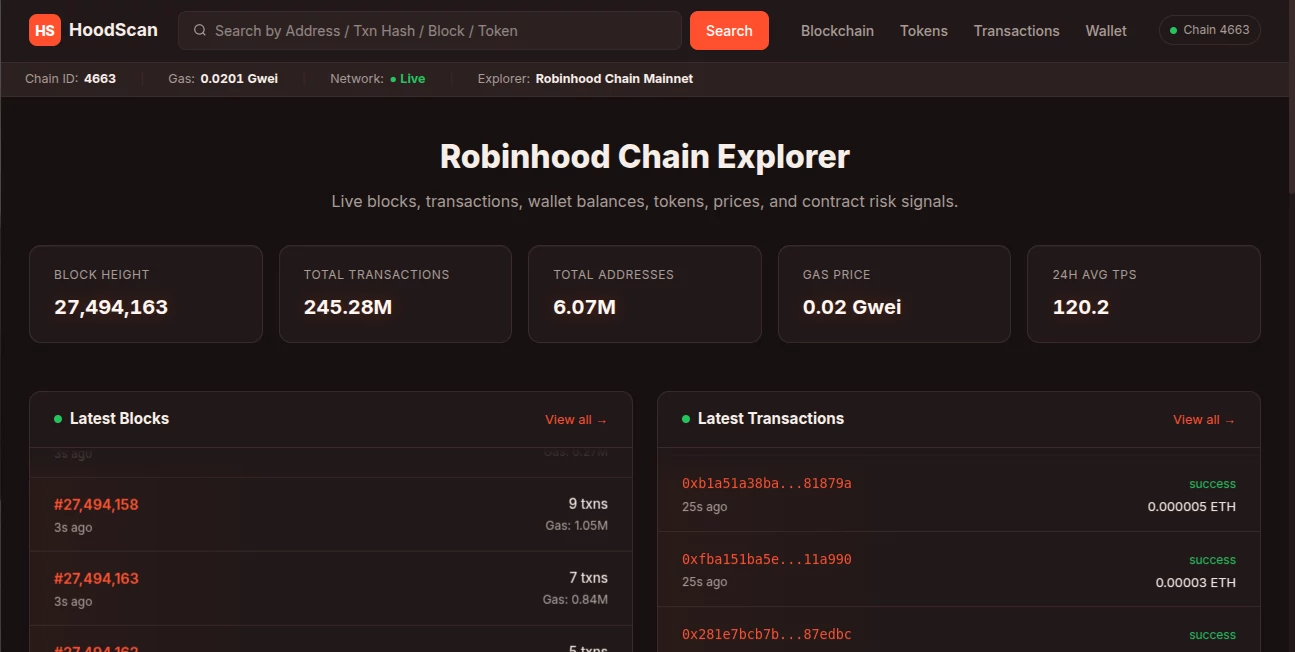The image size is (1295, 652).
Task: Click success status of 0xfba151ba5e transaction
Action: (x=1212, y=560)
